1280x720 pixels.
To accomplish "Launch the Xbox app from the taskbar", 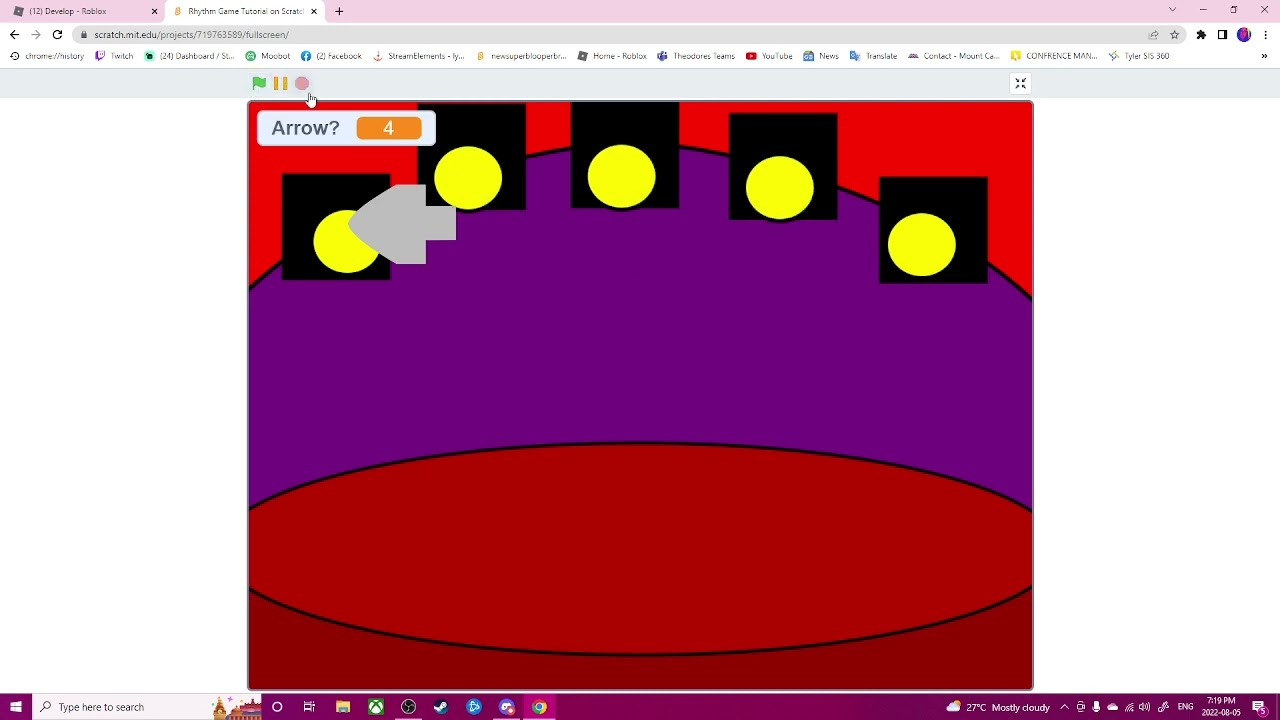I will tap(376, 707).
